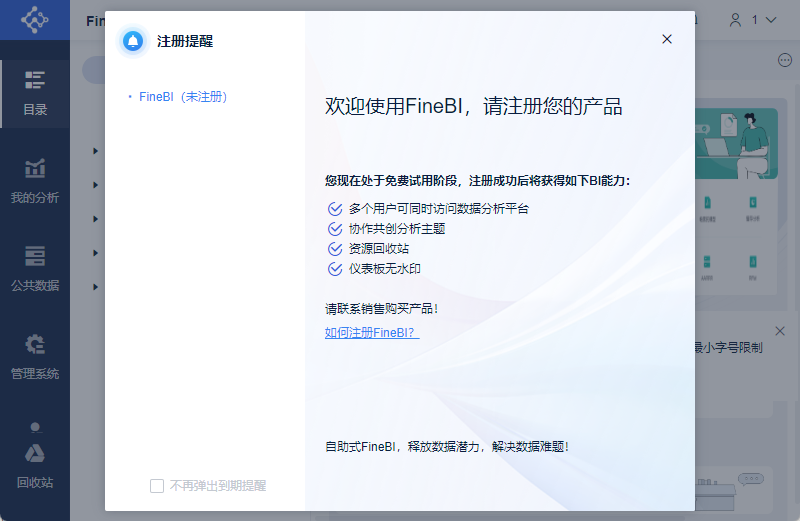Close the 最小字号限制 notification
Image resolution: width=800 pixels, height=521 pixels.
tap(780, 331)
